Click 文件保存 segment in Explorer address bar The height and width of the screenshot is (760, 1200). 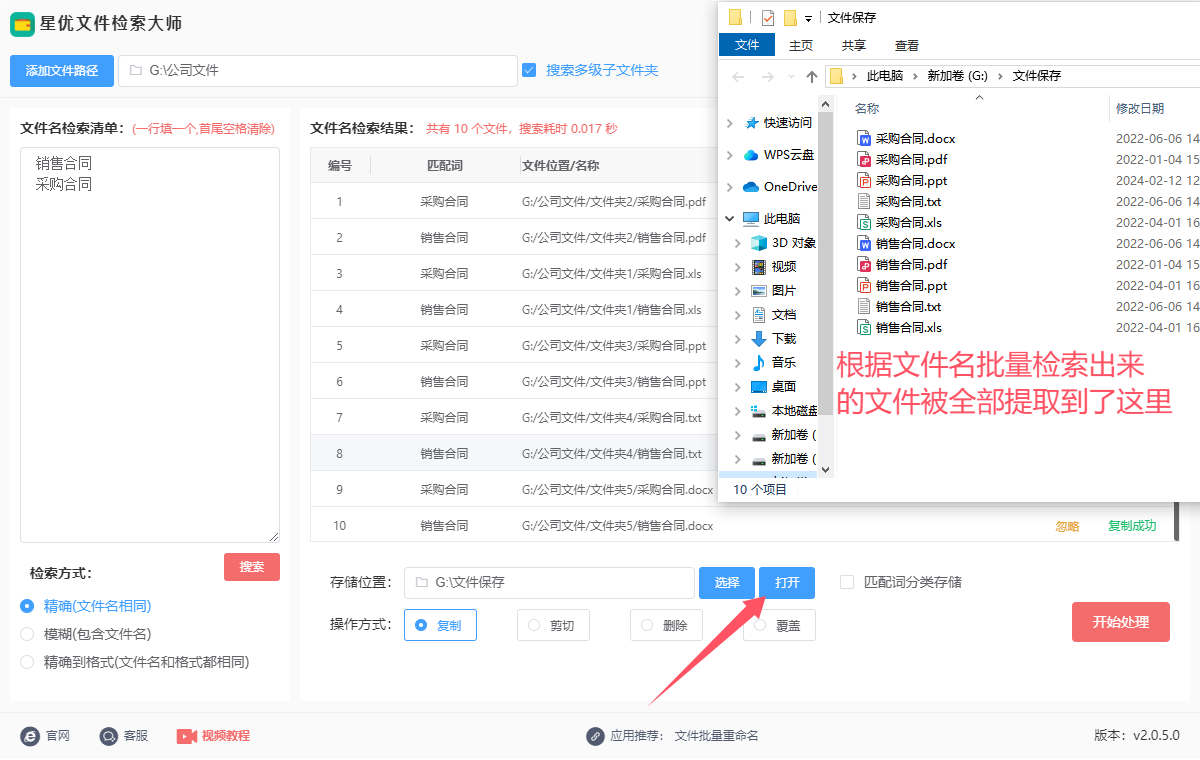pyautogui.click(x=1037, y=76)
